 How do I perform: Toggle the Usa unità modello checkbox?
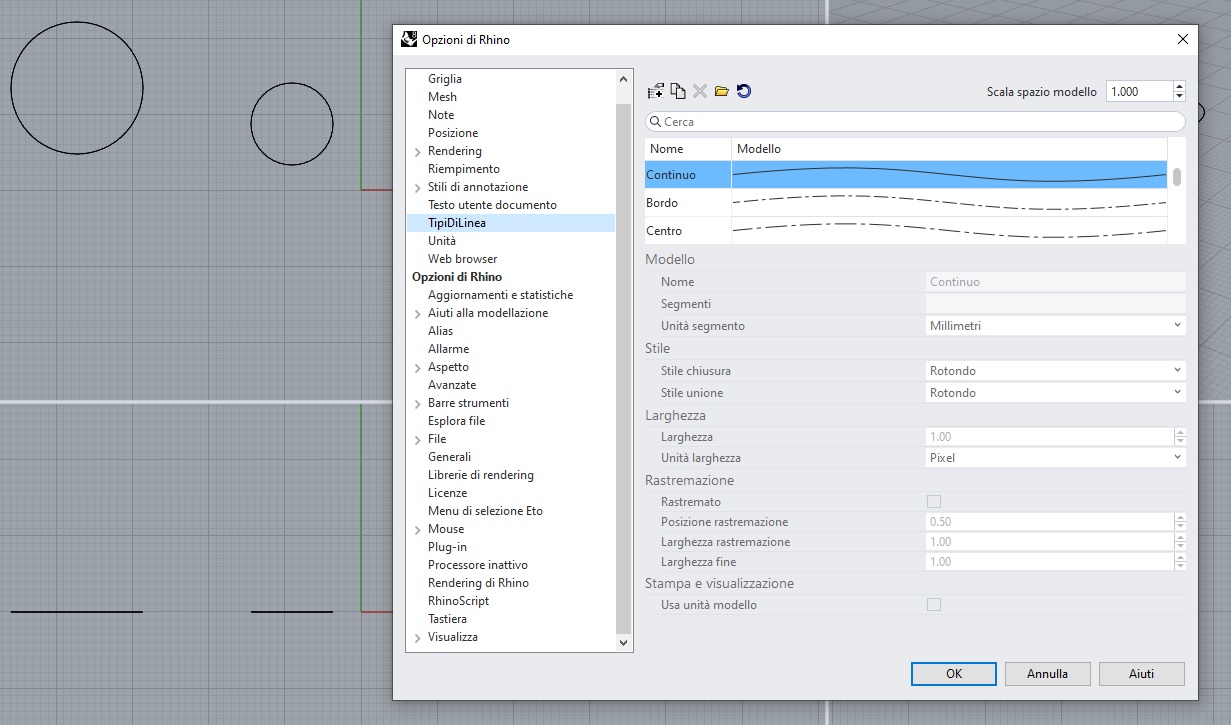click(934, 605)
